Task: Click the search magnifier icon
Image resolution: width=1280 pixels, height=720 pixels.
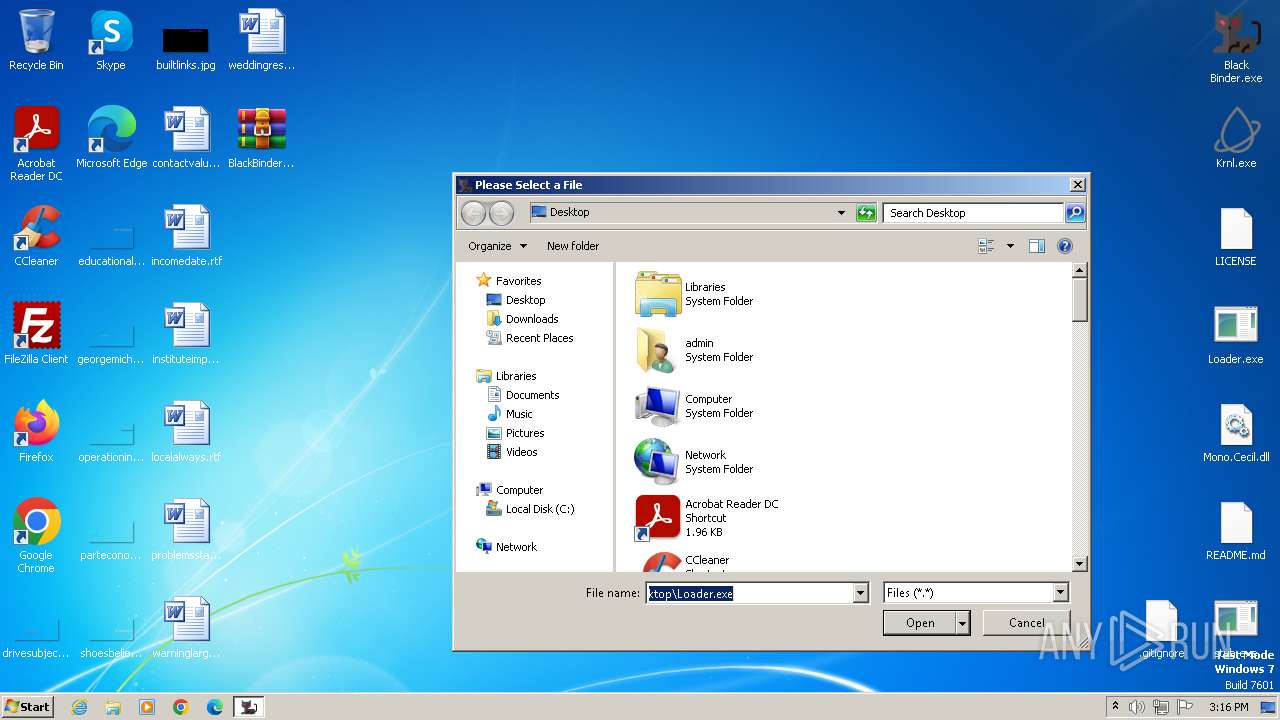Action: pyautogui.click(x=1074, y=212)
